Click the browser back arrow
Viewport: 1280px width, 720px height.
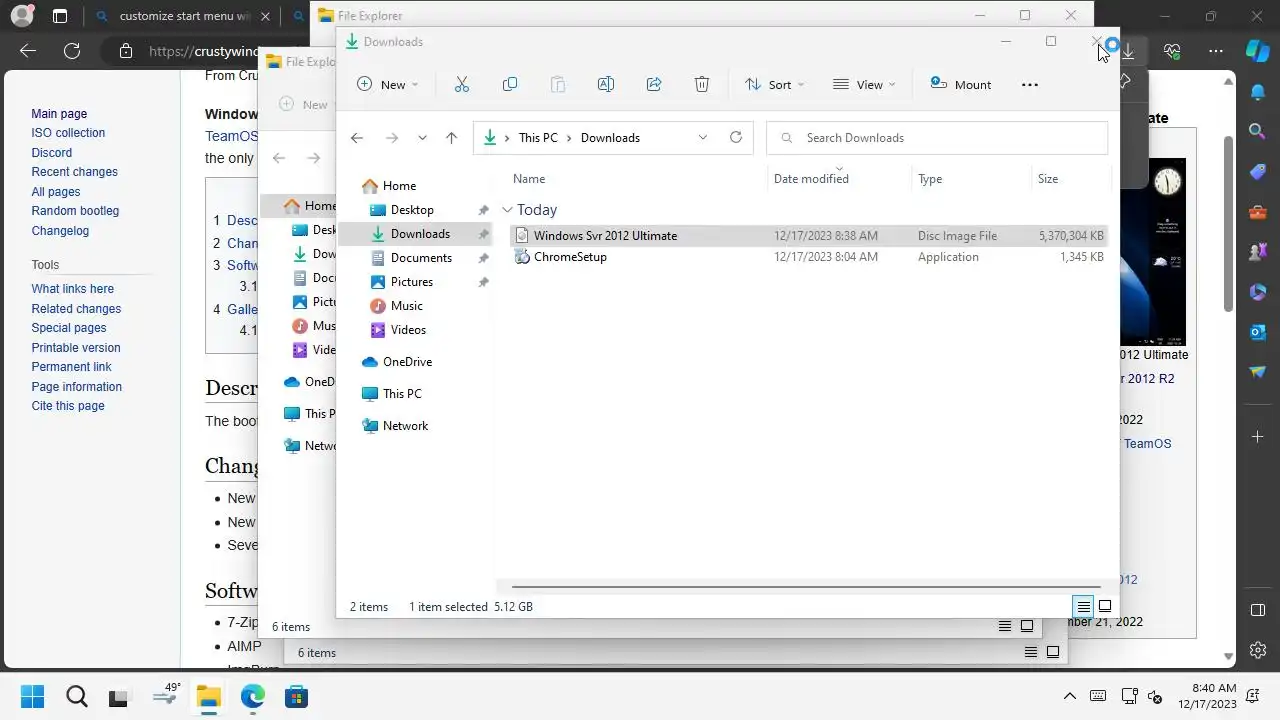pyautogui.click(x=28, y=51)
